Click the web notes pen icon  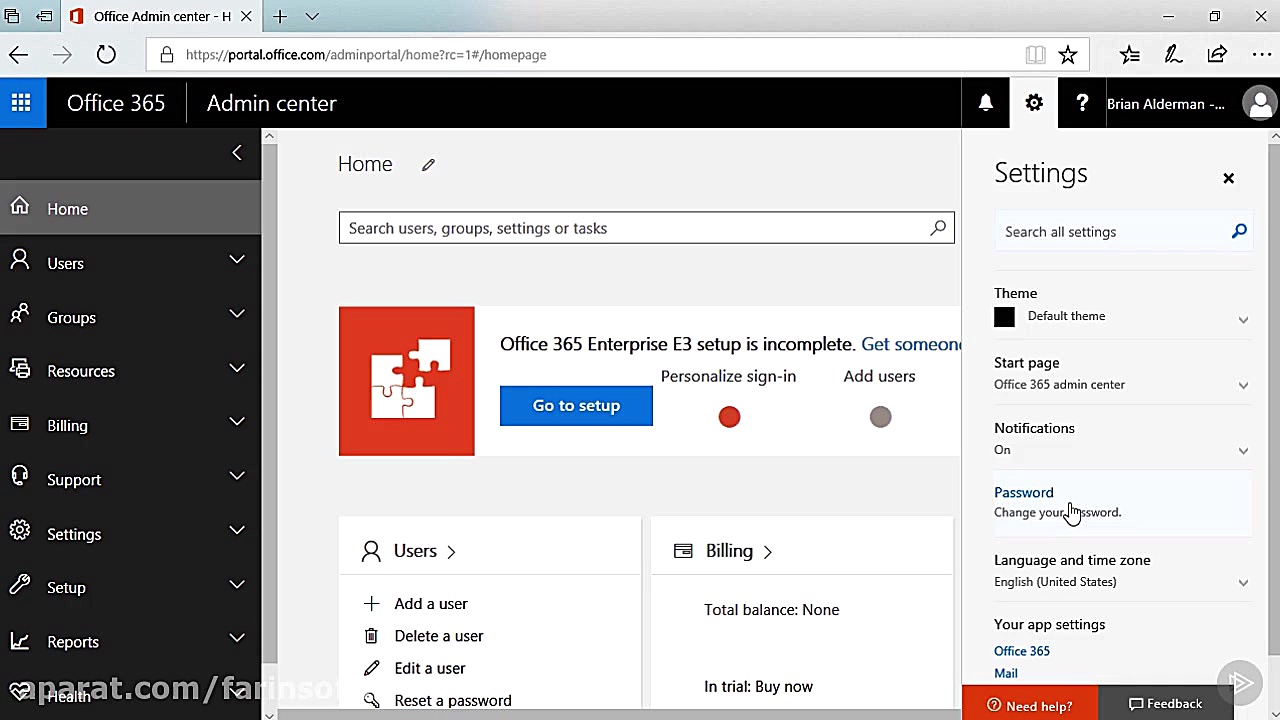pyautogui.click(x=1174, y=55)
